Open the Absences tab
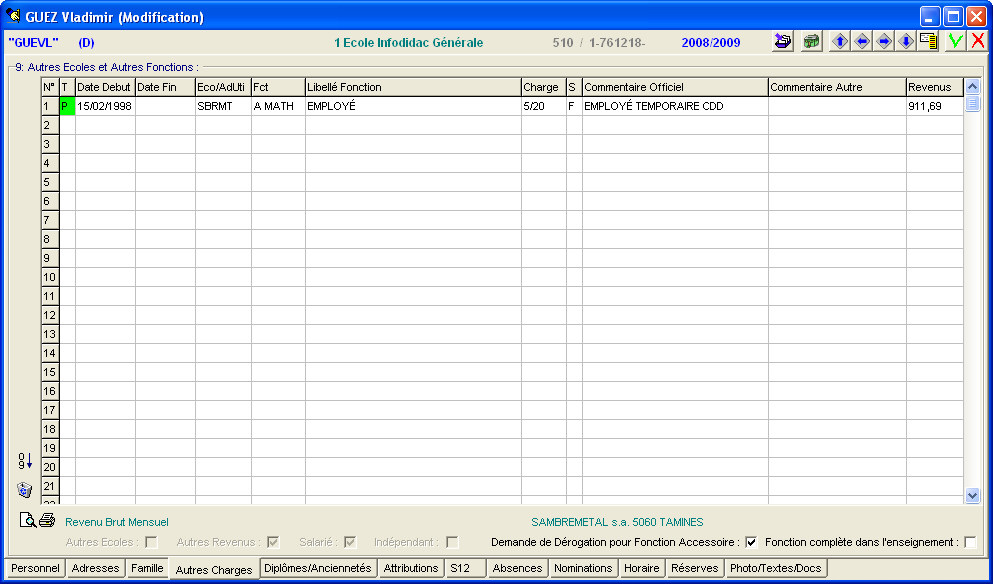This screenshot has width=993, height=584. [x=517, y=568]
